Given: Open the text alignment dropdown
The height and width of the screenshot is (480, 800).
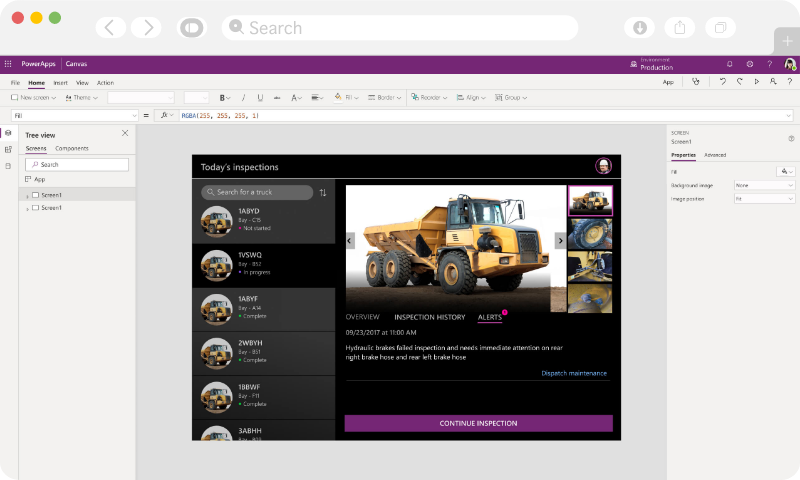Looking at the screenshot, I should pyautogui.click(x=317, y=97).
